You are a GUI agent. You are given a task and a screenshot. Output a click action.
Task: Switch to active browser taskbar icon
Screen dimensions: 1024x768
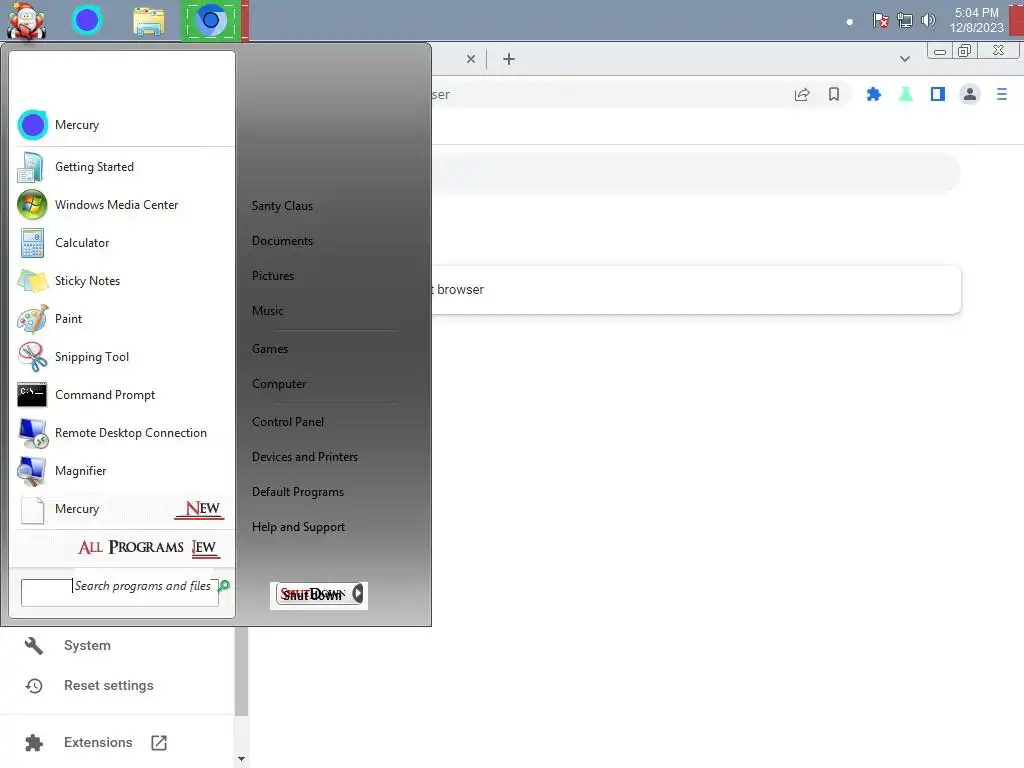tap(210, 21)
